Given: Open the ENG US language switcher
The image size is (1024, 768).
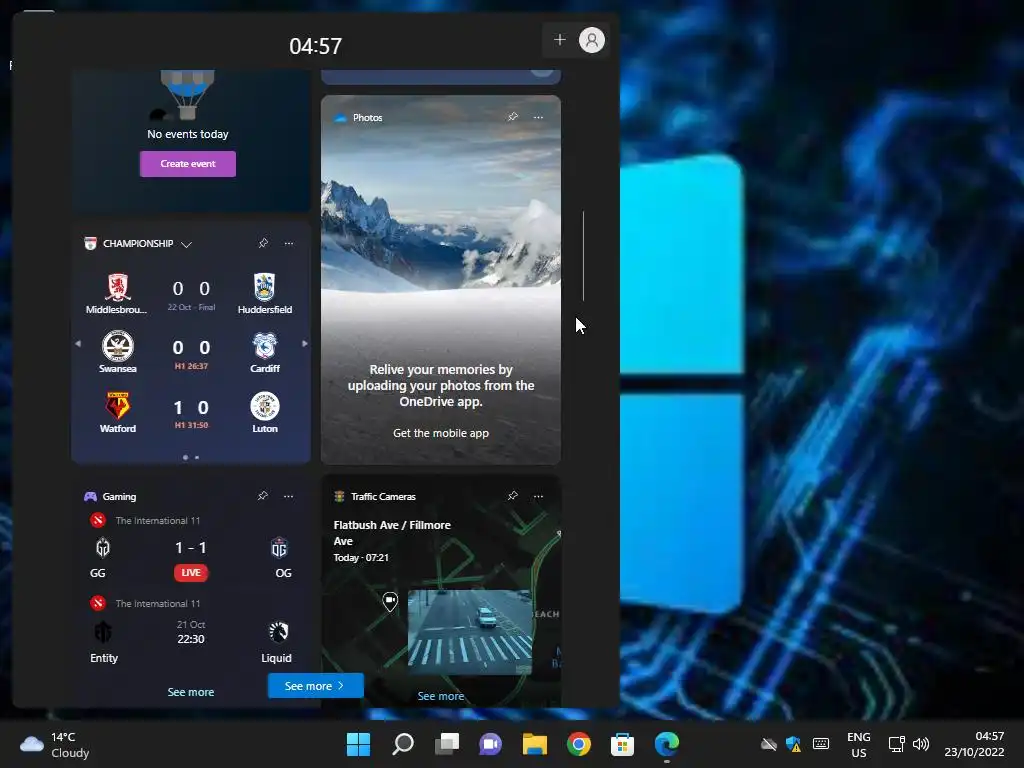Looking at the screenshot, I should 859,744.
